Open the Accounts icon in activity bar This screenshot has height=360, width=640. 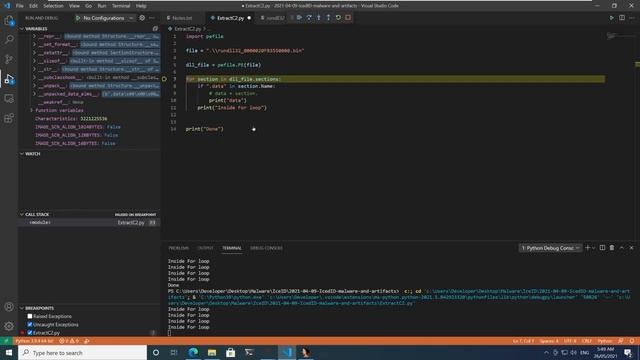(x=9, y=307)
